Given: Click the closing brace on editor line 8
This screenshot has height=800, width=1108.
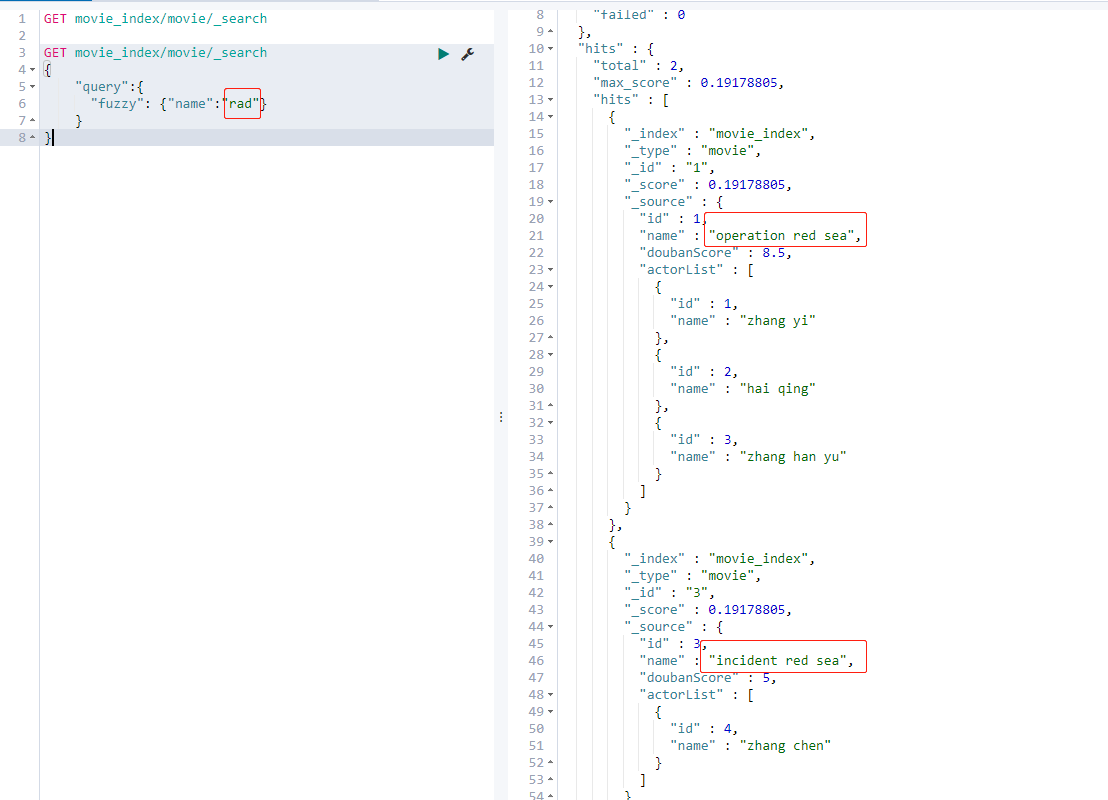Looking at the screenshot, I should 48,138.
